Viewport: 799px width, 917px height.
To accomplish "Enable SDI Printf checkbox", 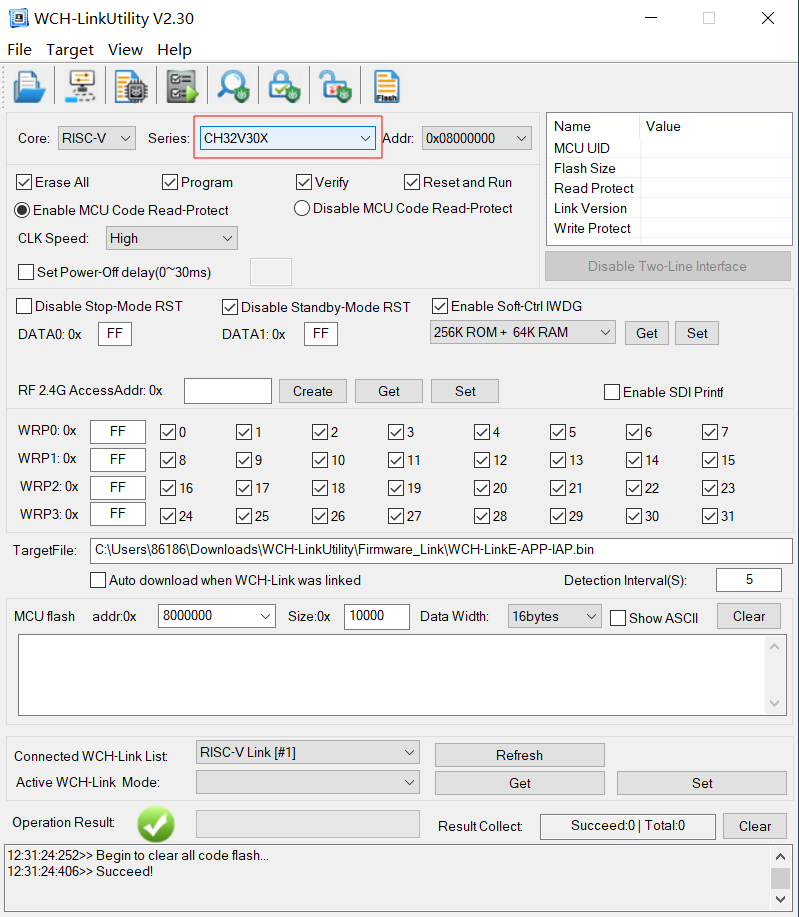I will [612, 392].
